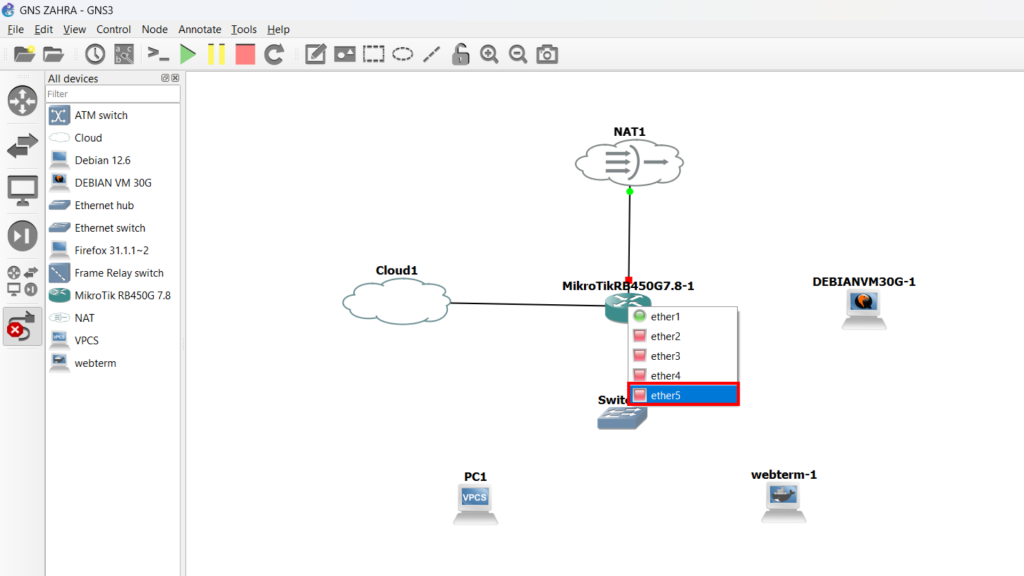This screenshot has width=1024, height=576.
Task: Click the Filter devices input field
Action: pyautogui.click(x=112, y=94)
